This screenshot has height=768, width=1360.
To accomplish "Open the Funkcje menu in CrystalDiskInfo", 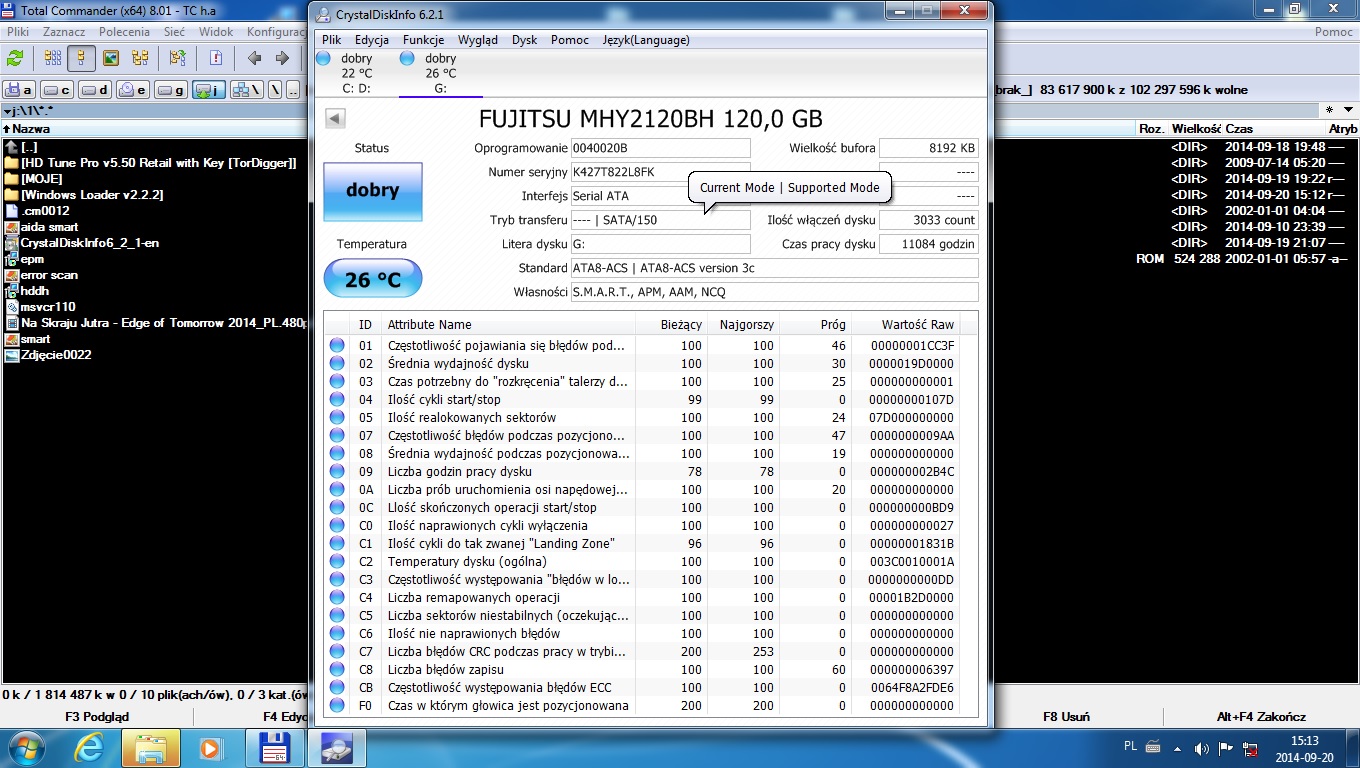I will click(423, 40).
